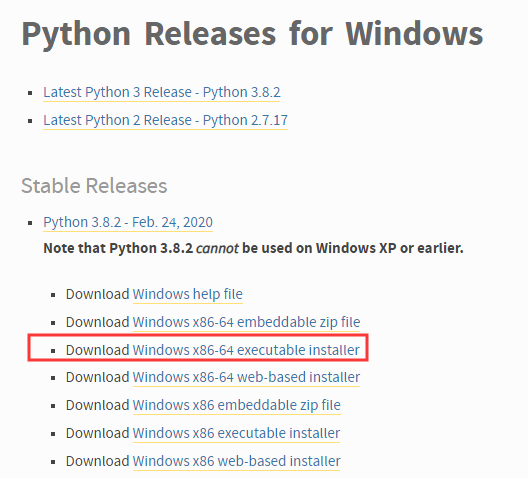Image resolution: width=528 pixels, height=478 pixels.
Task: Click the italic word cannot in the note
Action: [x=217, y=249]
